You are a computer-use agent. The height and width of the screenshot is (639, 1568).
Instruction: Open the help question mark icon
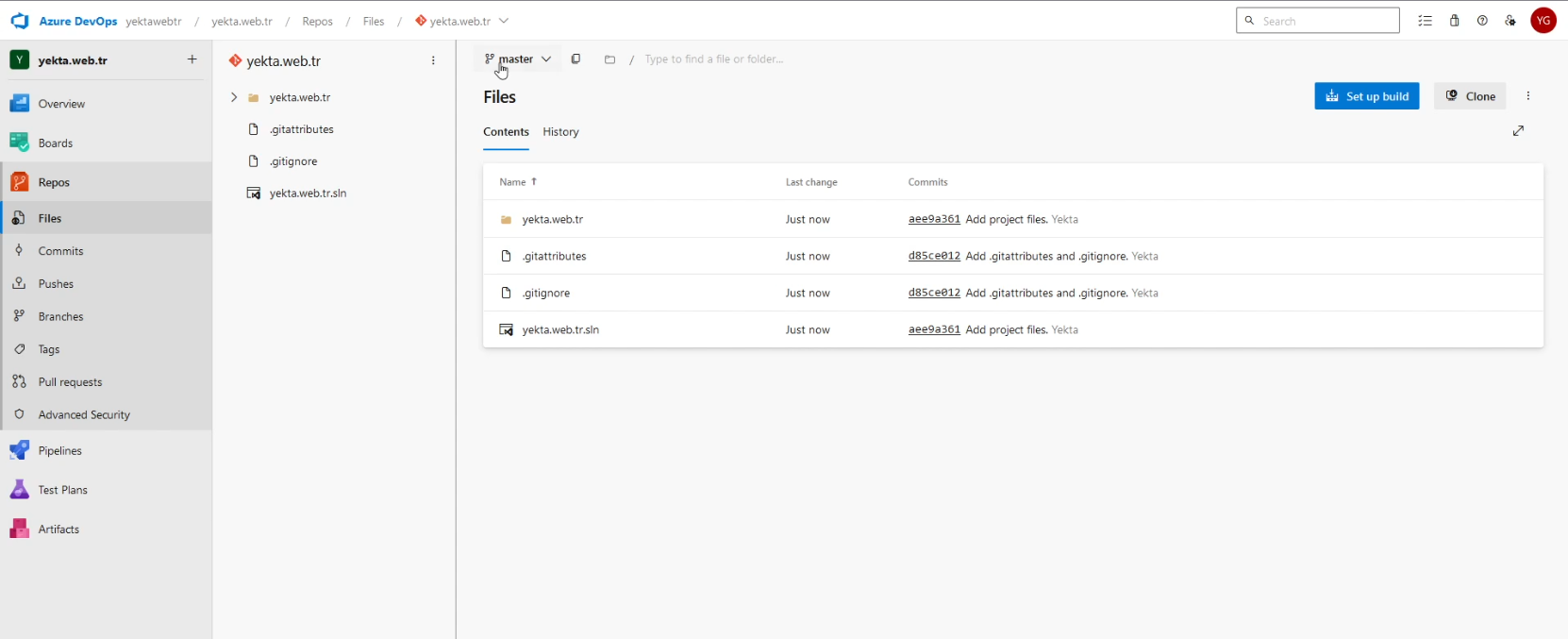tap(1482, 21)
